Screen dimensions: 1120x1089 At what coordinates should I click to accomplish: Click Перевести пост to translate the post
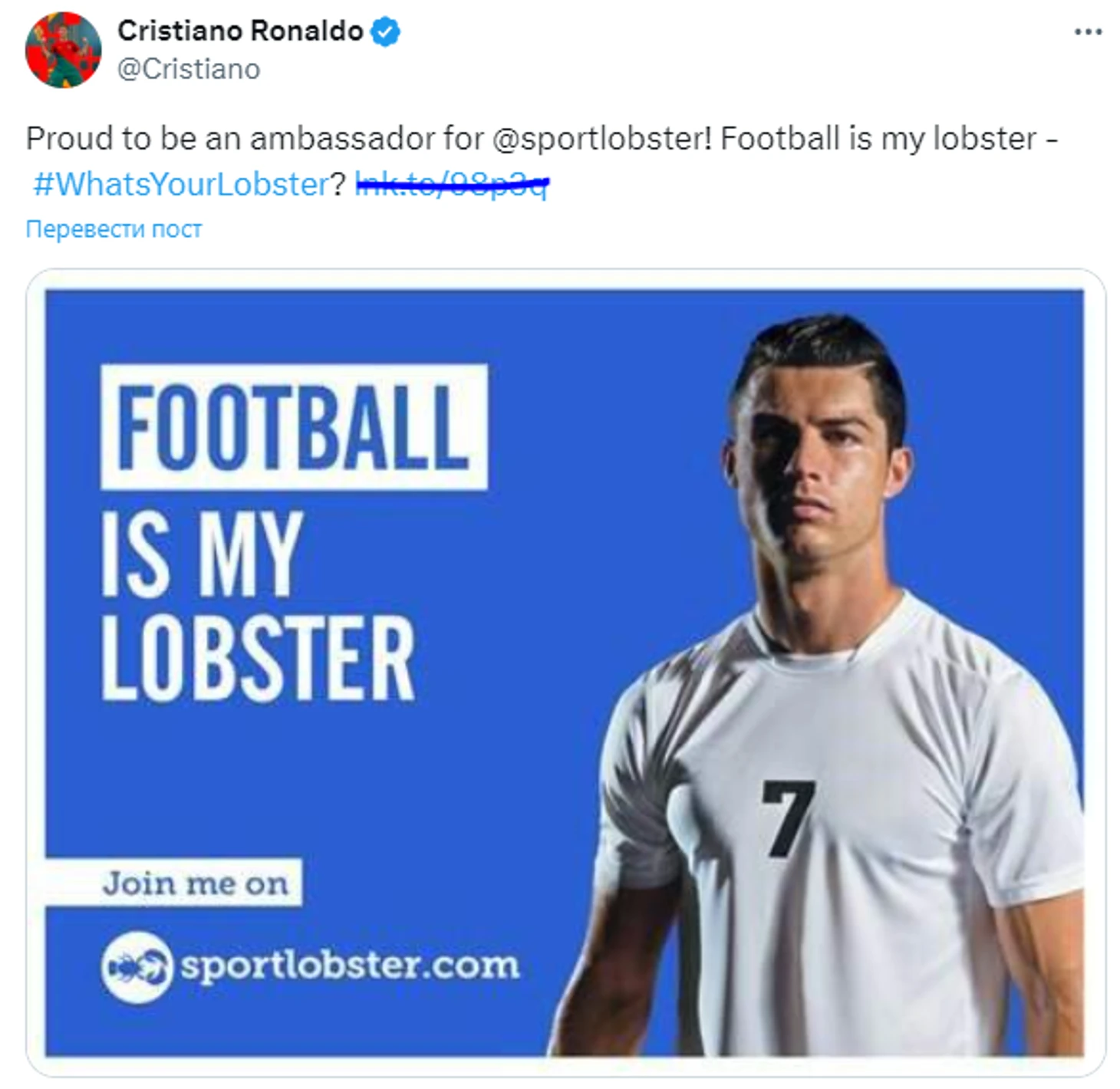tap(114, 229)
